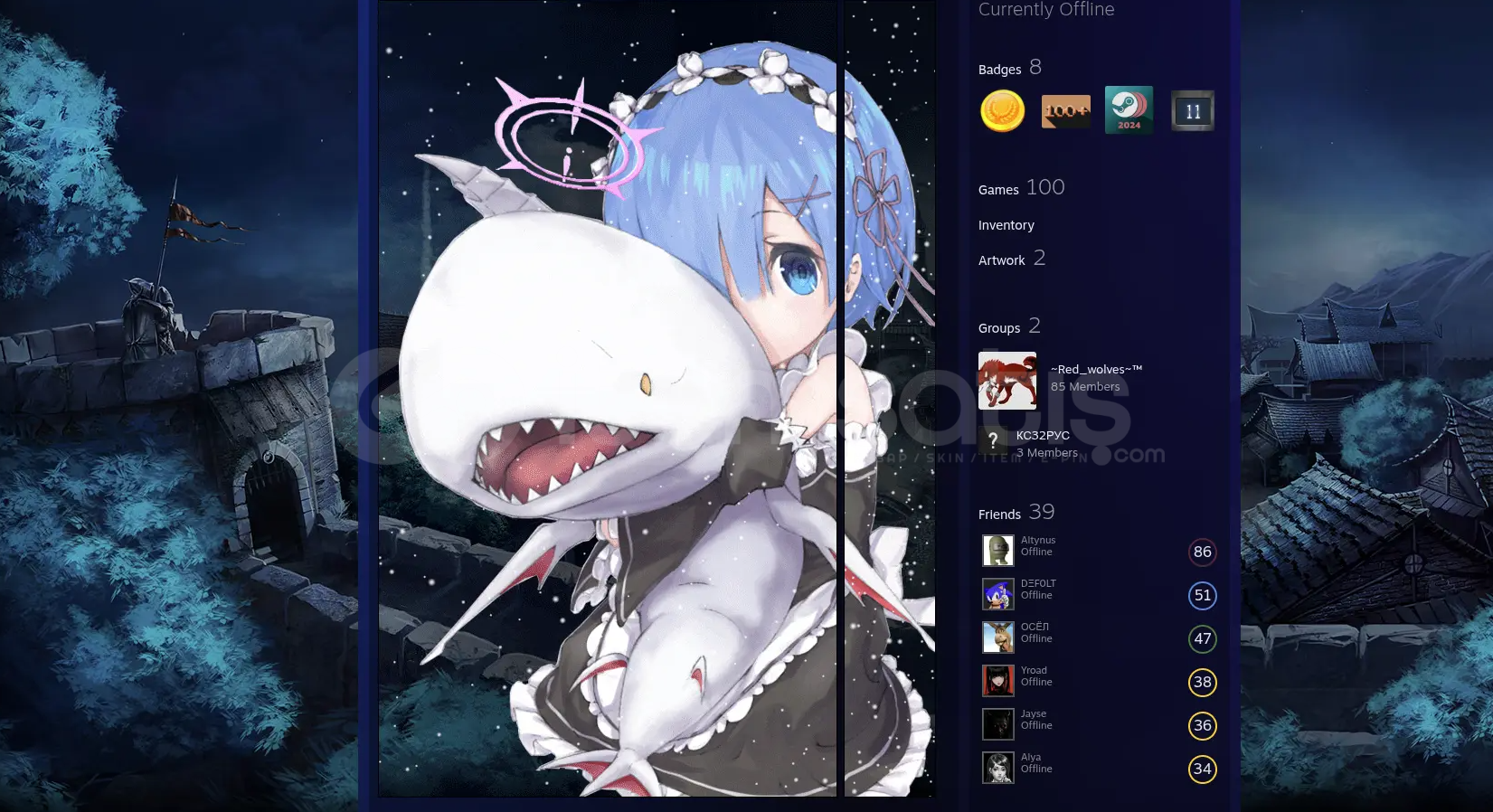Click the "Currently Offline" status text

[x=1046, y=9]
